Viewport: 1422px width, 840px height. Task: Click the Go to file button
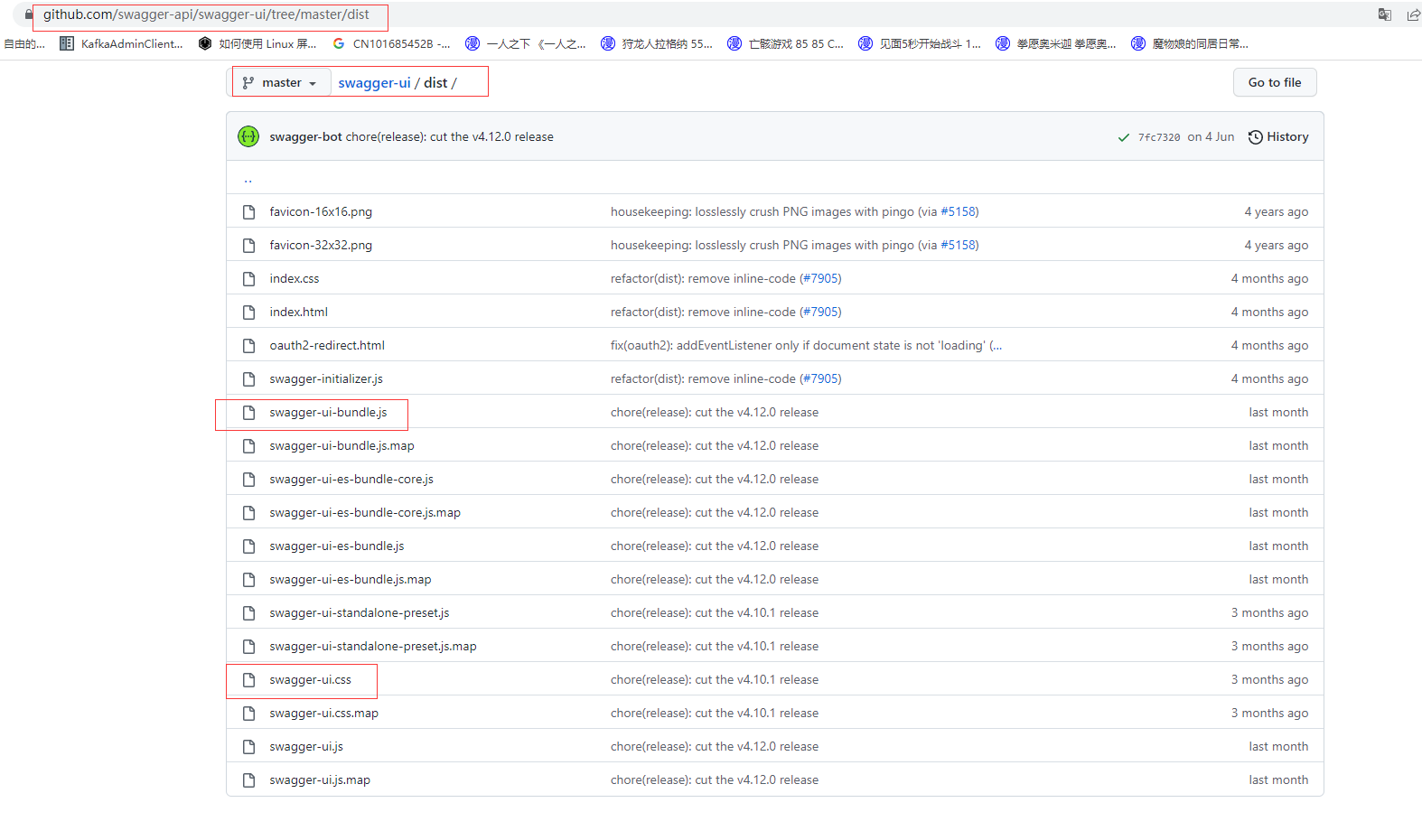pyautogui.click(x=1275, y=82)
